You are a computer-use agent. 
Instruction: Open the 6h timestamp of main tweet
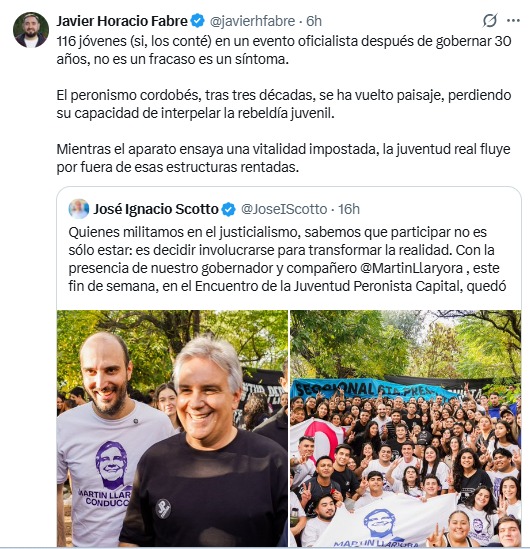pyautogui.click(x=314, y=21)
